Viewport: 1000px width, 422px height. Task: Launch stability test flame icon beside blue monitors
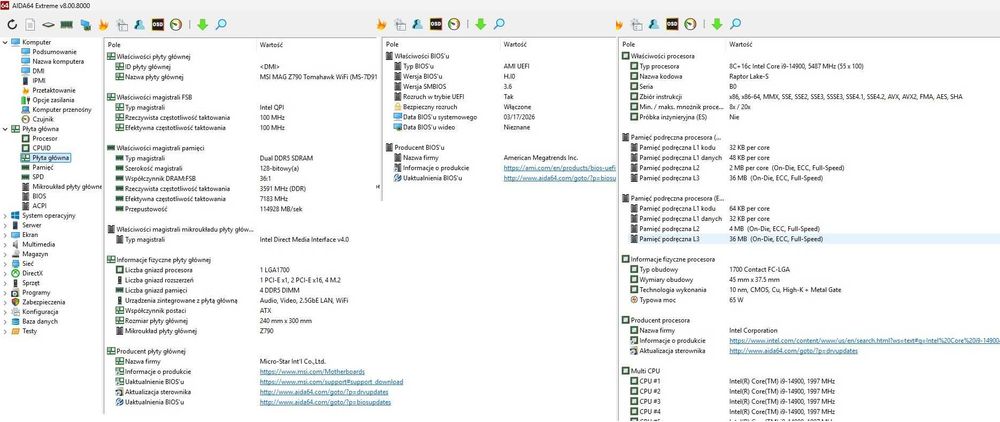[x=103, y=25]
